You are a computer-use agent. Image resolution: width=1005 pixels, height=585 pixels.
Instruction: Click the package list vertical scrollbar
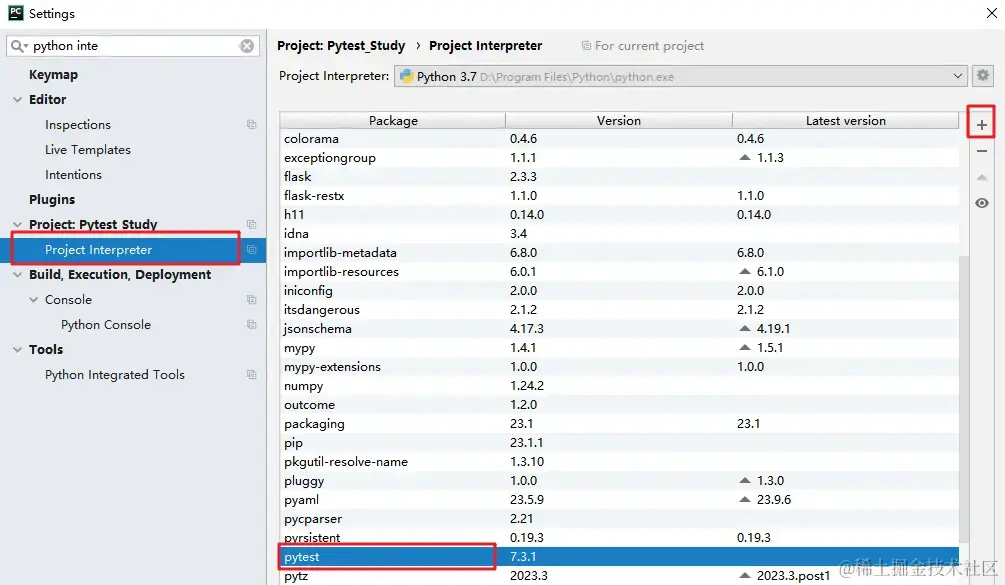coord(964,397)
